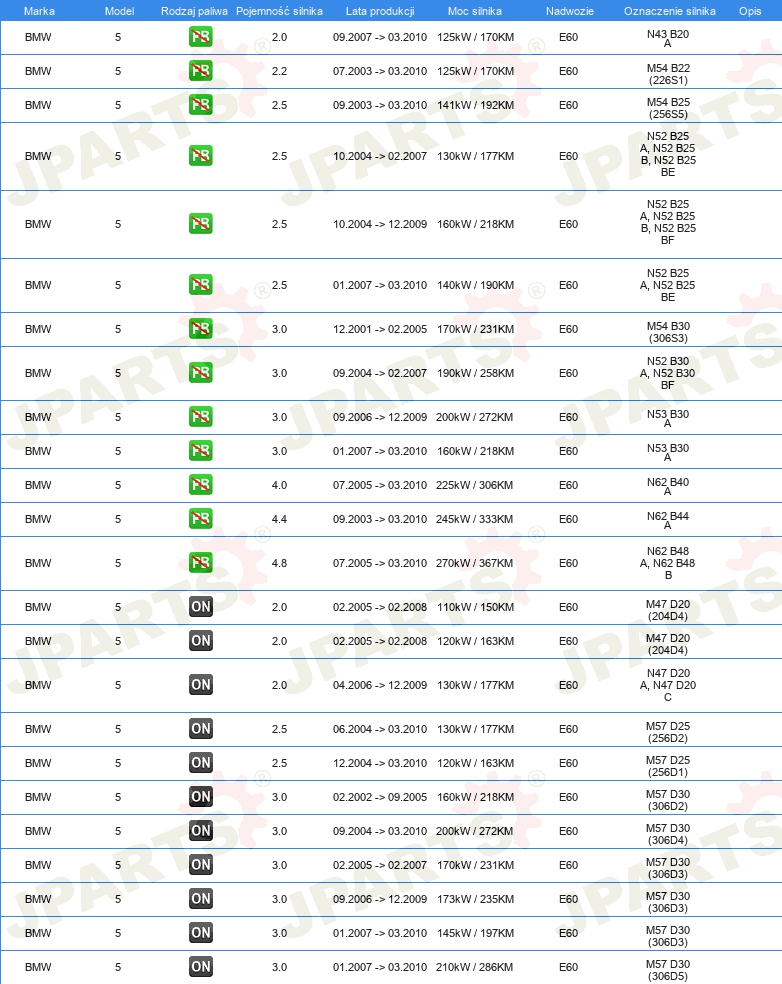Click the petrol icon in the N43 B20 row
782x984 pixels.
click(x=201, y=37)
